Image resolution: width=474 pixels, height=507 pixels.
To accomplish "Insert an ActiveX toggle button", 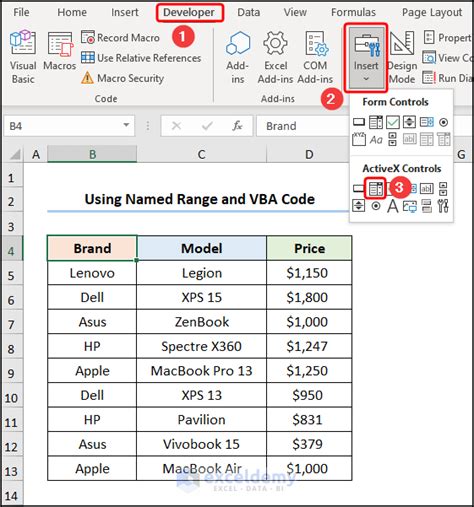I will point(427,206).
